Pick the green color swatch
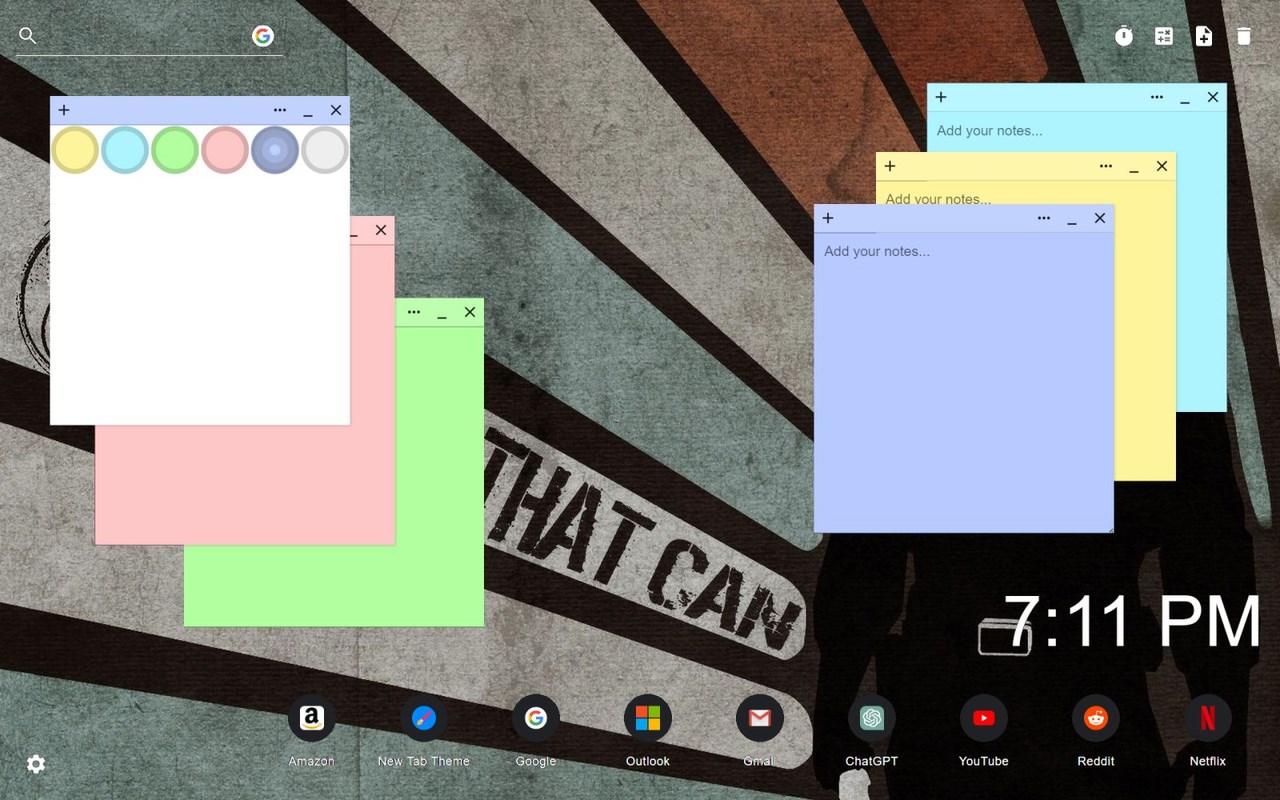 [x=175, y=150]
